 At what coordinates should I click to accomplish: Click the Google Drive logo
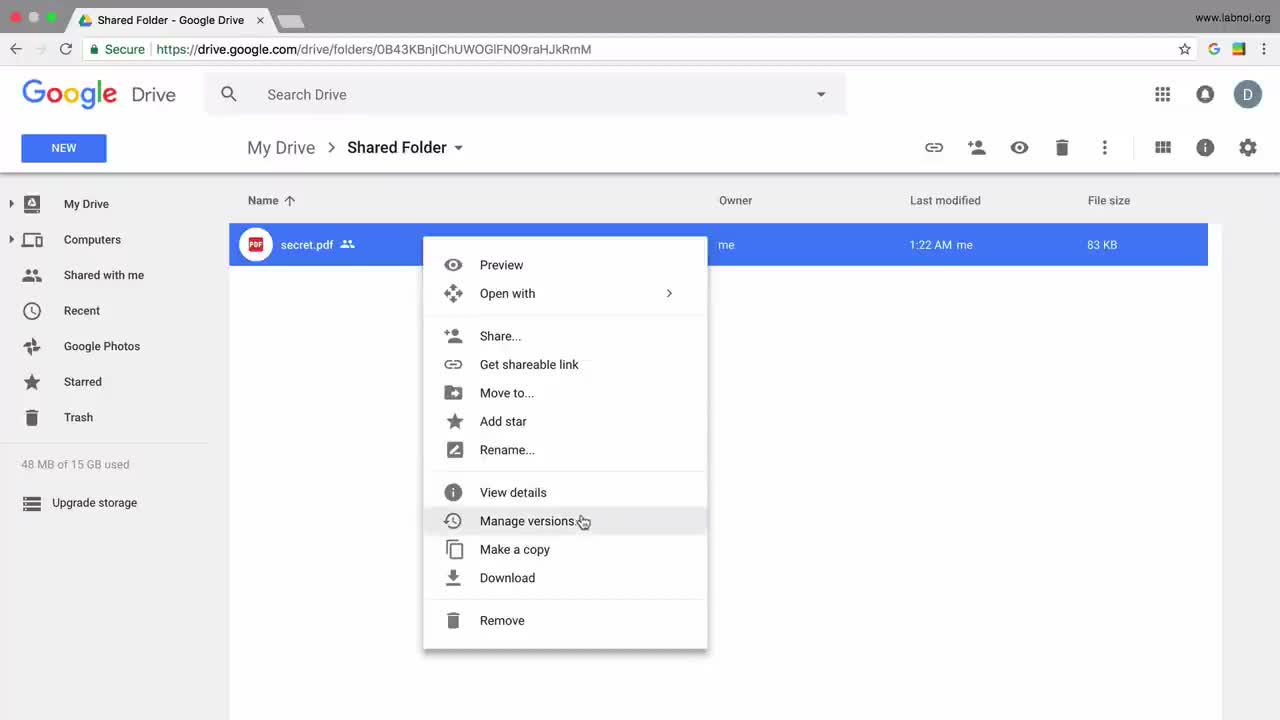tap(99, 94)
